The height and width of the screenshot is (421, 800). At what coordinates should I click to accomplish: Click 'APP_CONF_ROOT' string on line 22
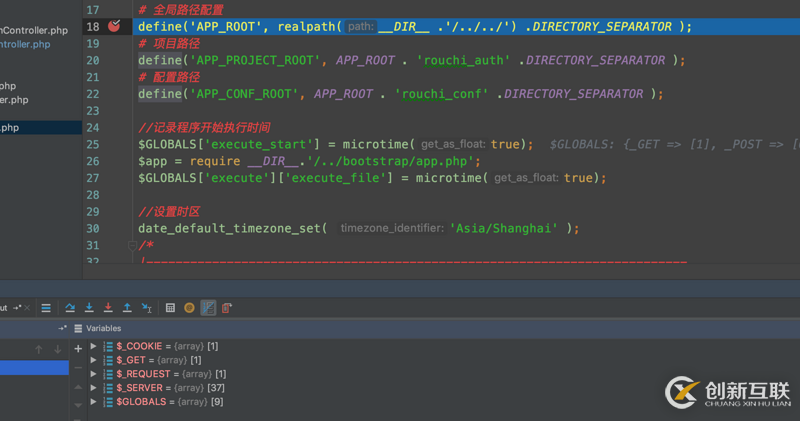[244, 94]
